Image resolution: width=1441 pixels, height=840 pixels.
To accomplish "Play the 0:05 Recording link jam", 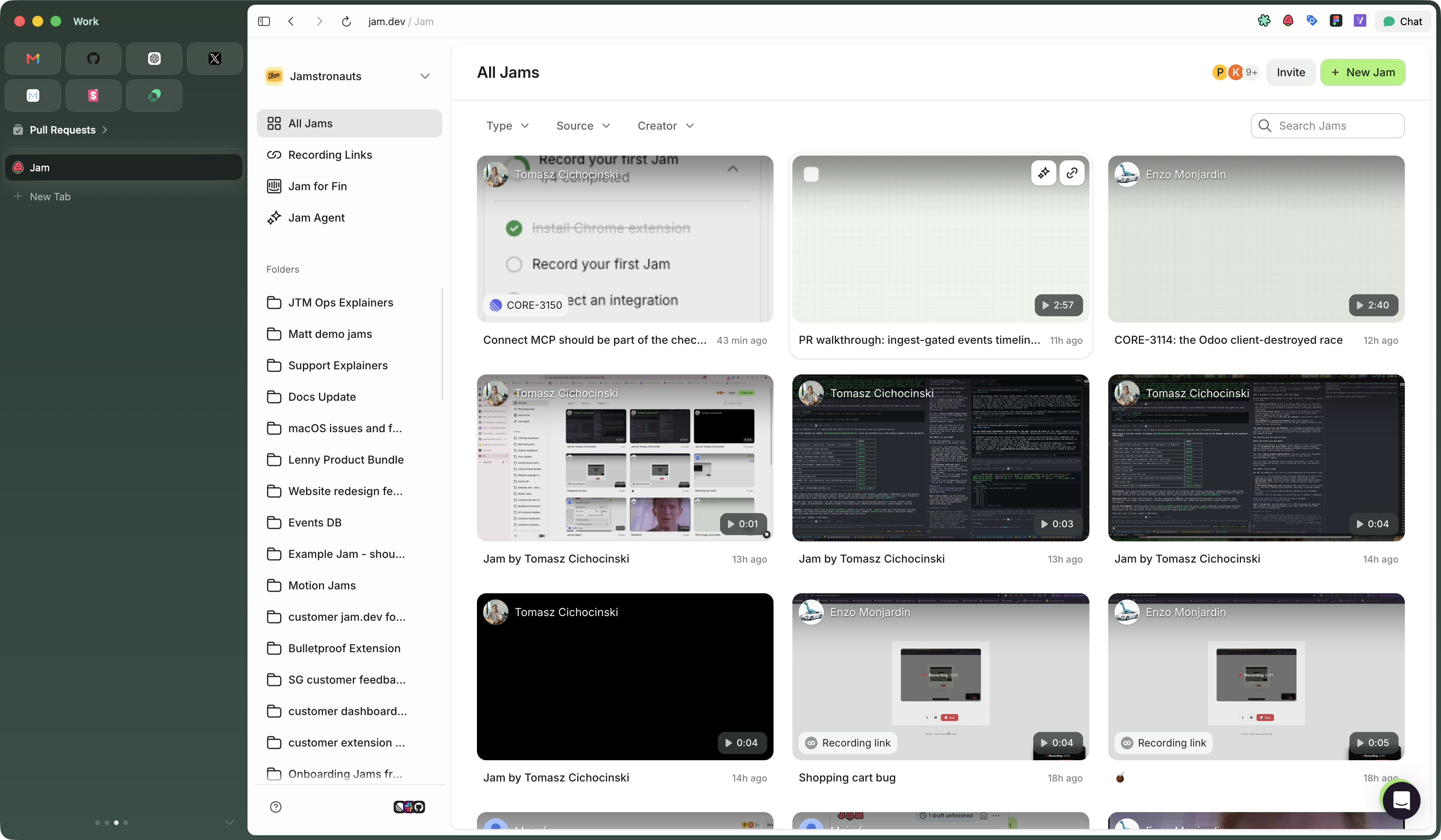I will (x=1373, y=743).
